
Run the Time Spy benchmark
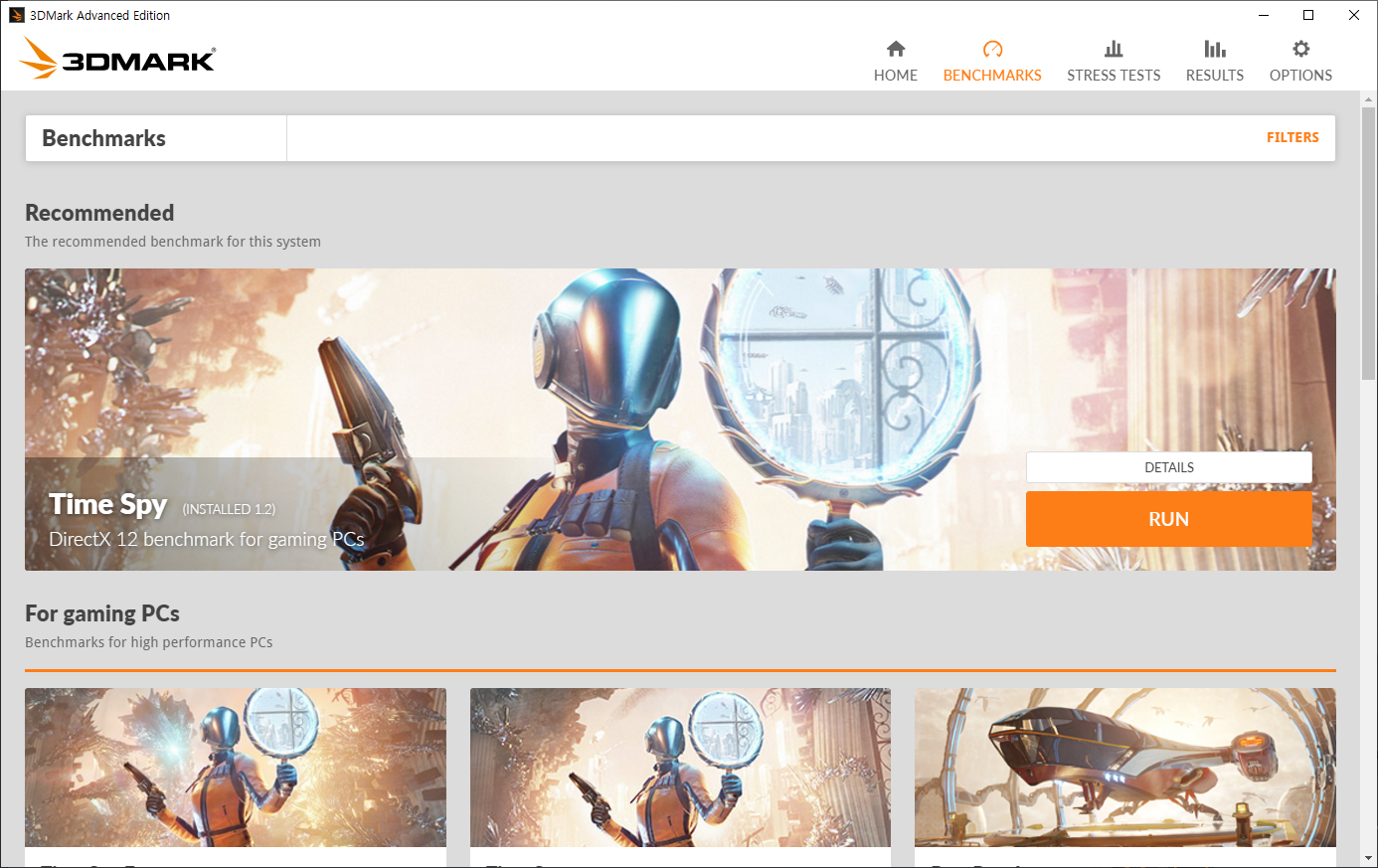click(x=1169, y=519)
